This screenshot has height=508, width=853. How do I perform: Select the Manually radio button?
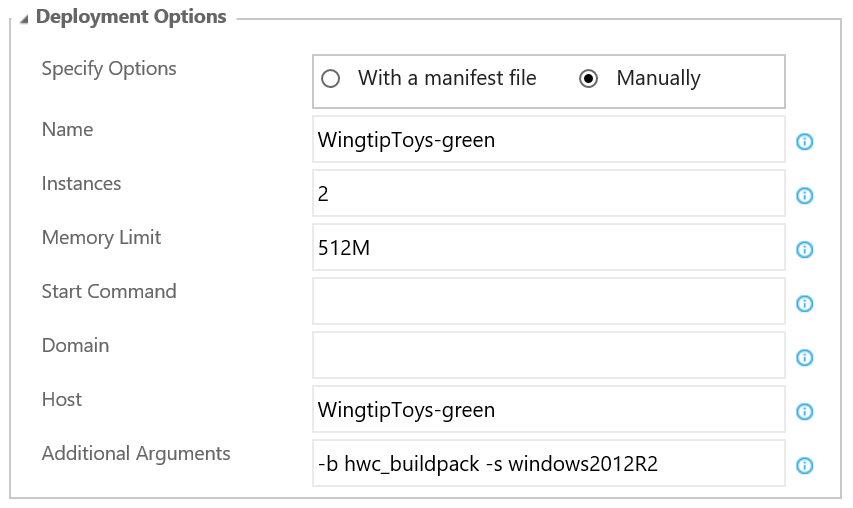(x=588, y=79)
